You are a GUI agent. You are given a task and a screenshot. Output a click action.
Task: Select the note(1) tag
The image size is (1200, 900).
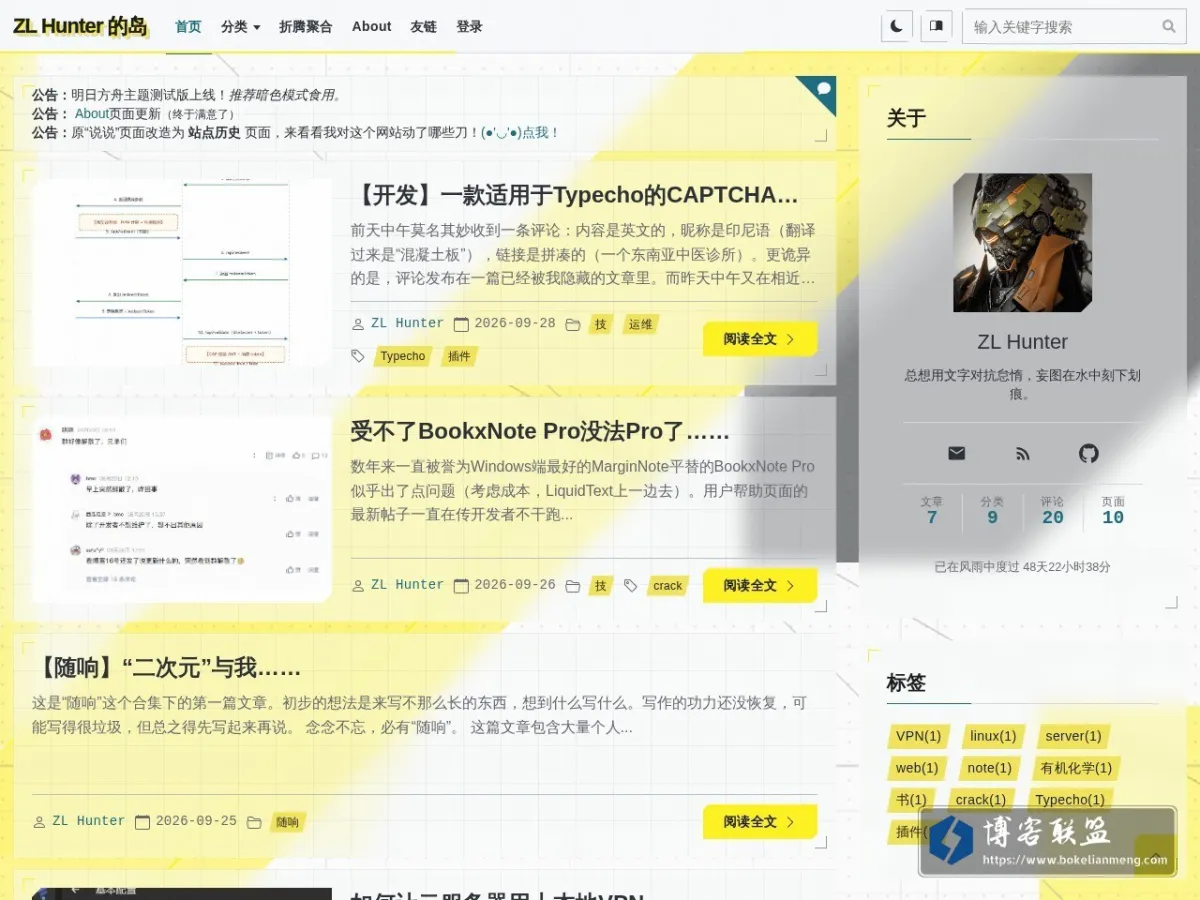[x=989, y=768]
